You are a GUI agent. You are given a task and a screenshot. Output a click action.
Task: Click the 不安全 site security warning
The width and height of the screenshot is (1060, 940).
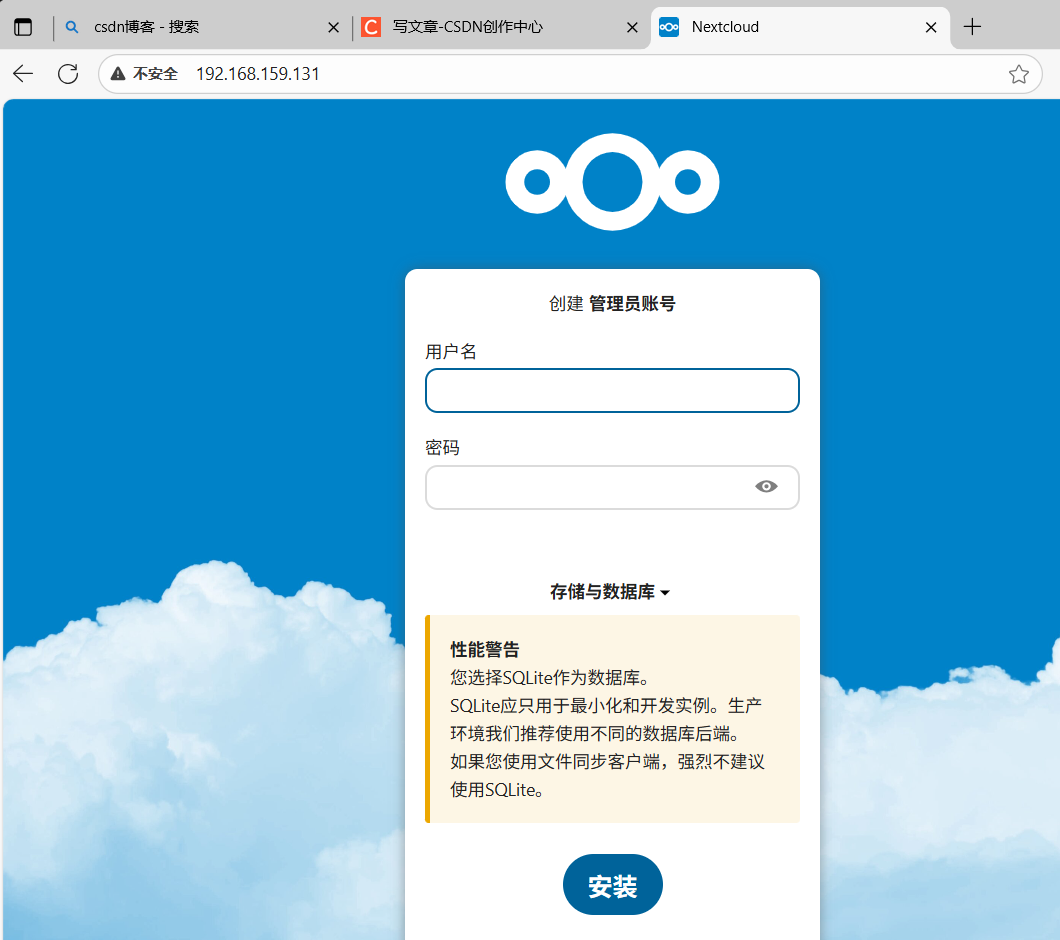coord(144,74)
